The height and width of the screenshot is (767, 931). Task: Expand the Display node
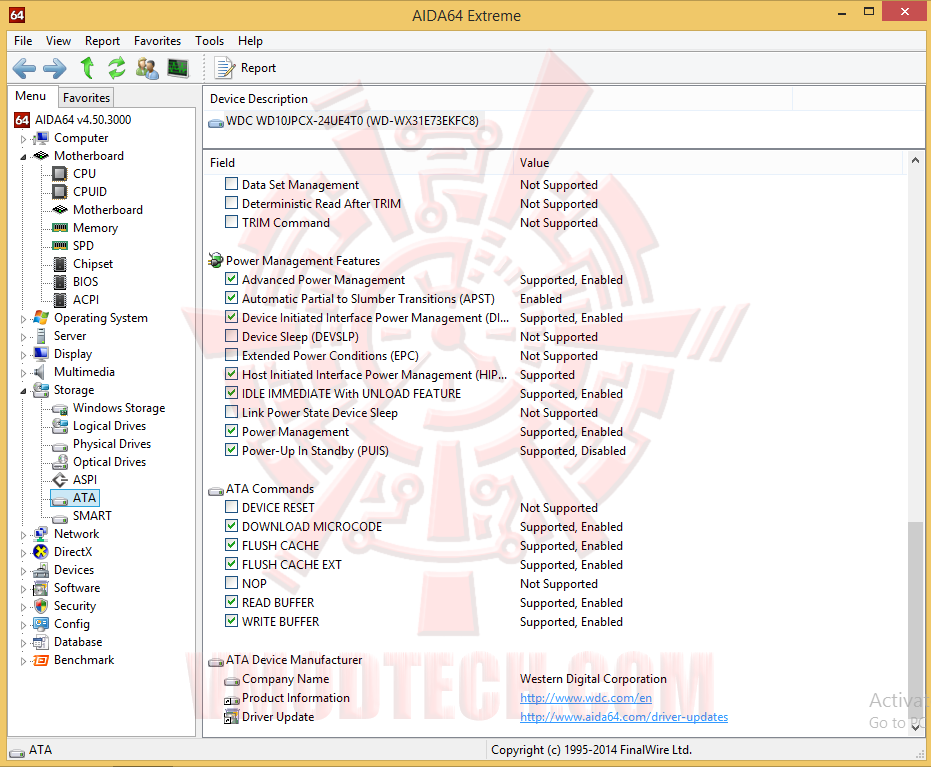tap(23, 355)
